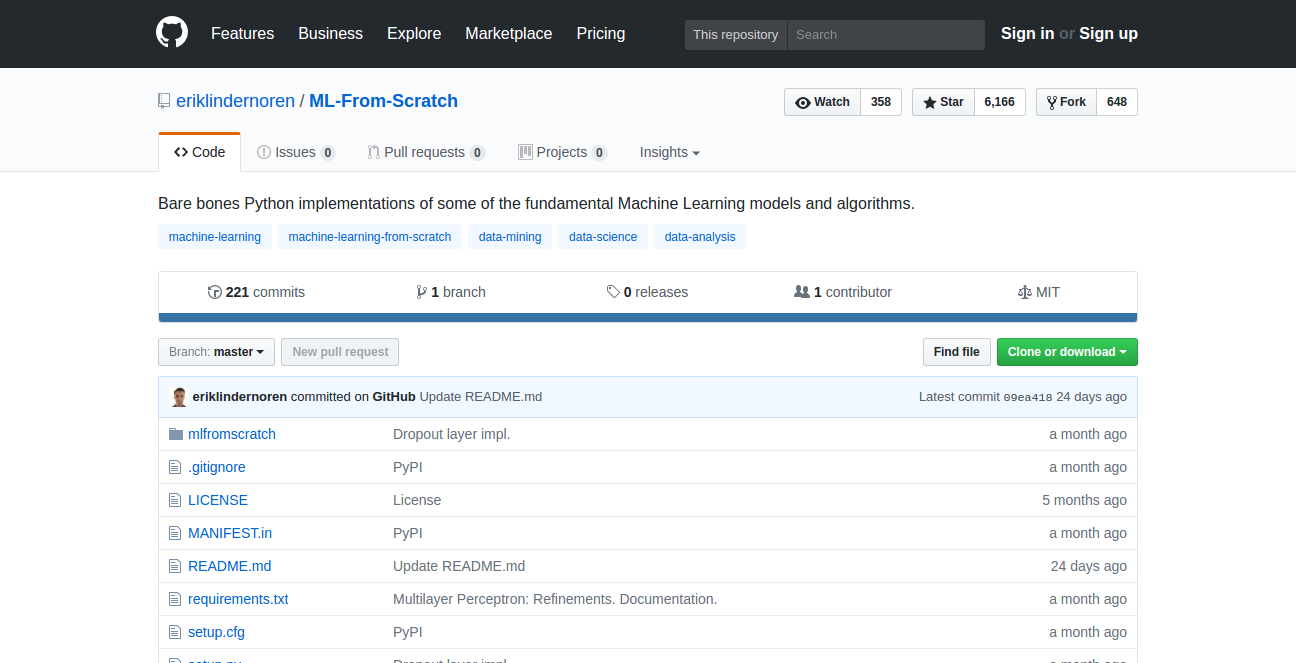Click the blue language statistics bar
The height and width of the screenshot is (663, 1296).
pyautogui.click(x=647, y=318)
